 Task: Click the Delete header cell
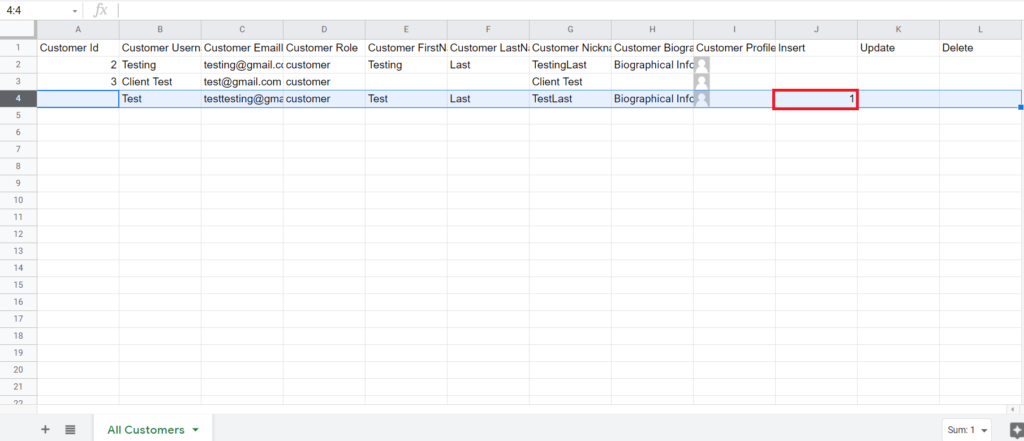pyautogui.click(x=981, y=48)
